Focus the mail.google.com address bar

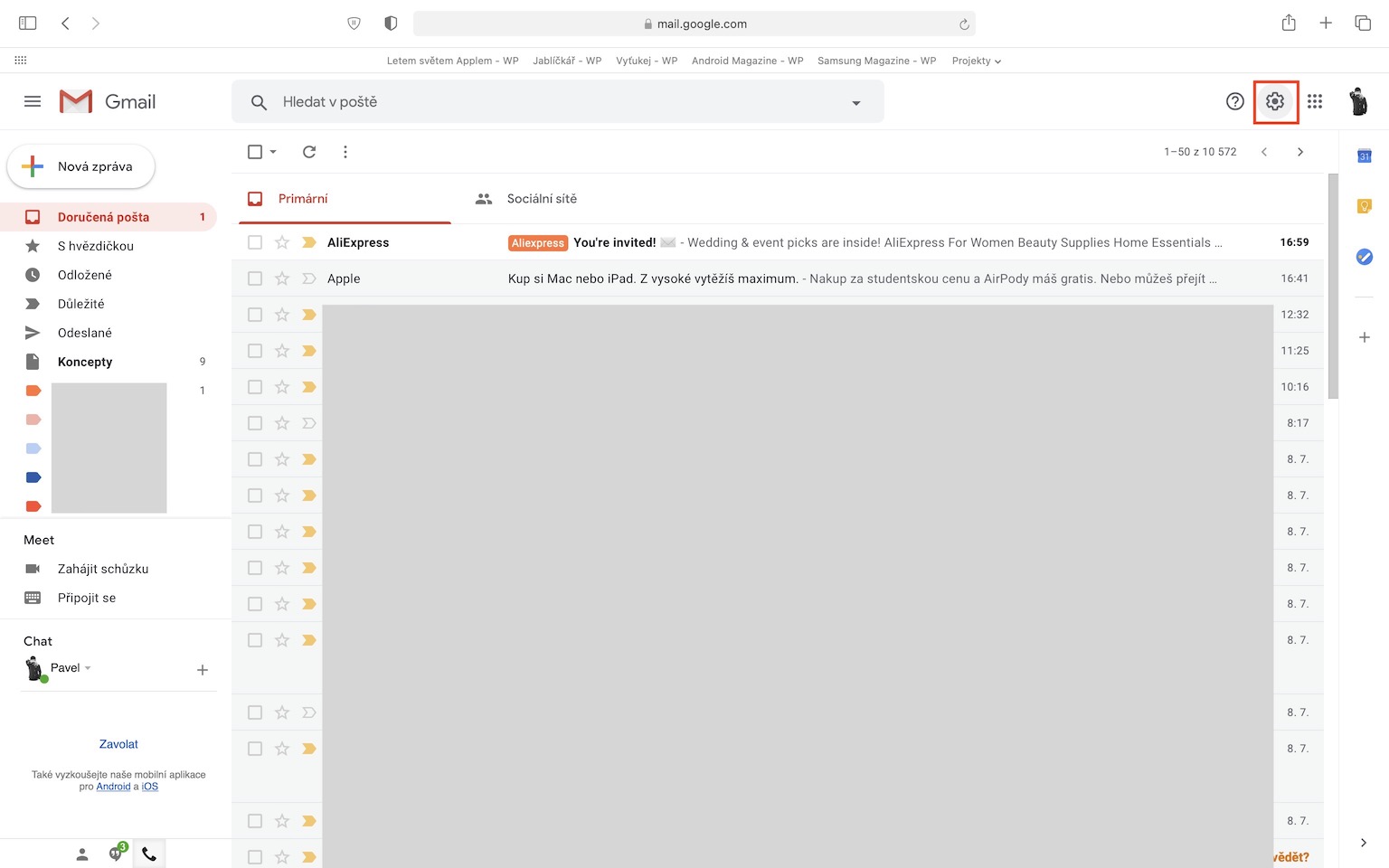694,24
